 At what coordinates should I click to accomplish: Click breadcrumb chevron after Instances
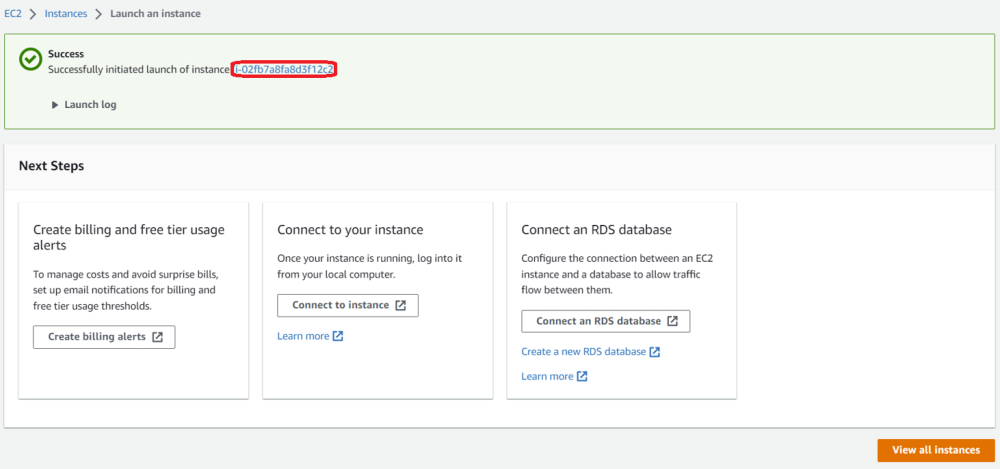coord(98,14)
